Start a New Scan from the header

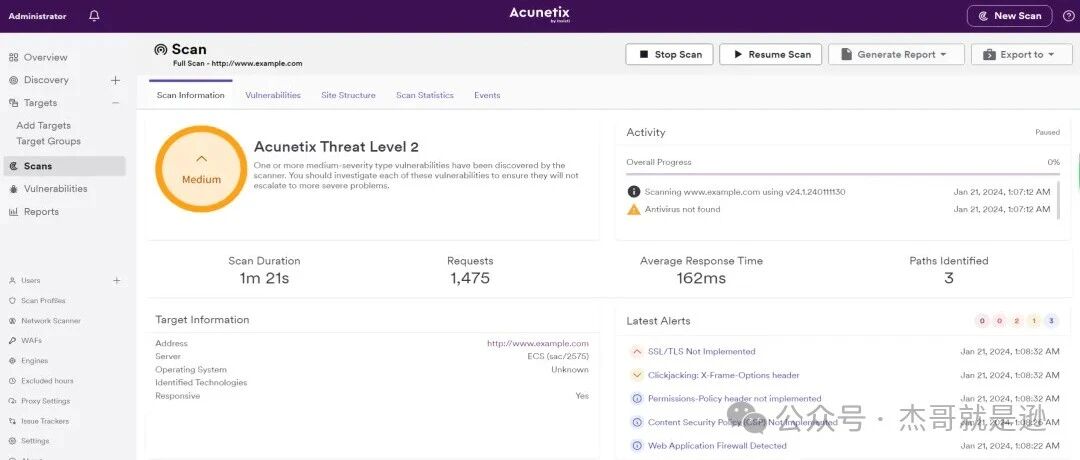[1009, 16]
